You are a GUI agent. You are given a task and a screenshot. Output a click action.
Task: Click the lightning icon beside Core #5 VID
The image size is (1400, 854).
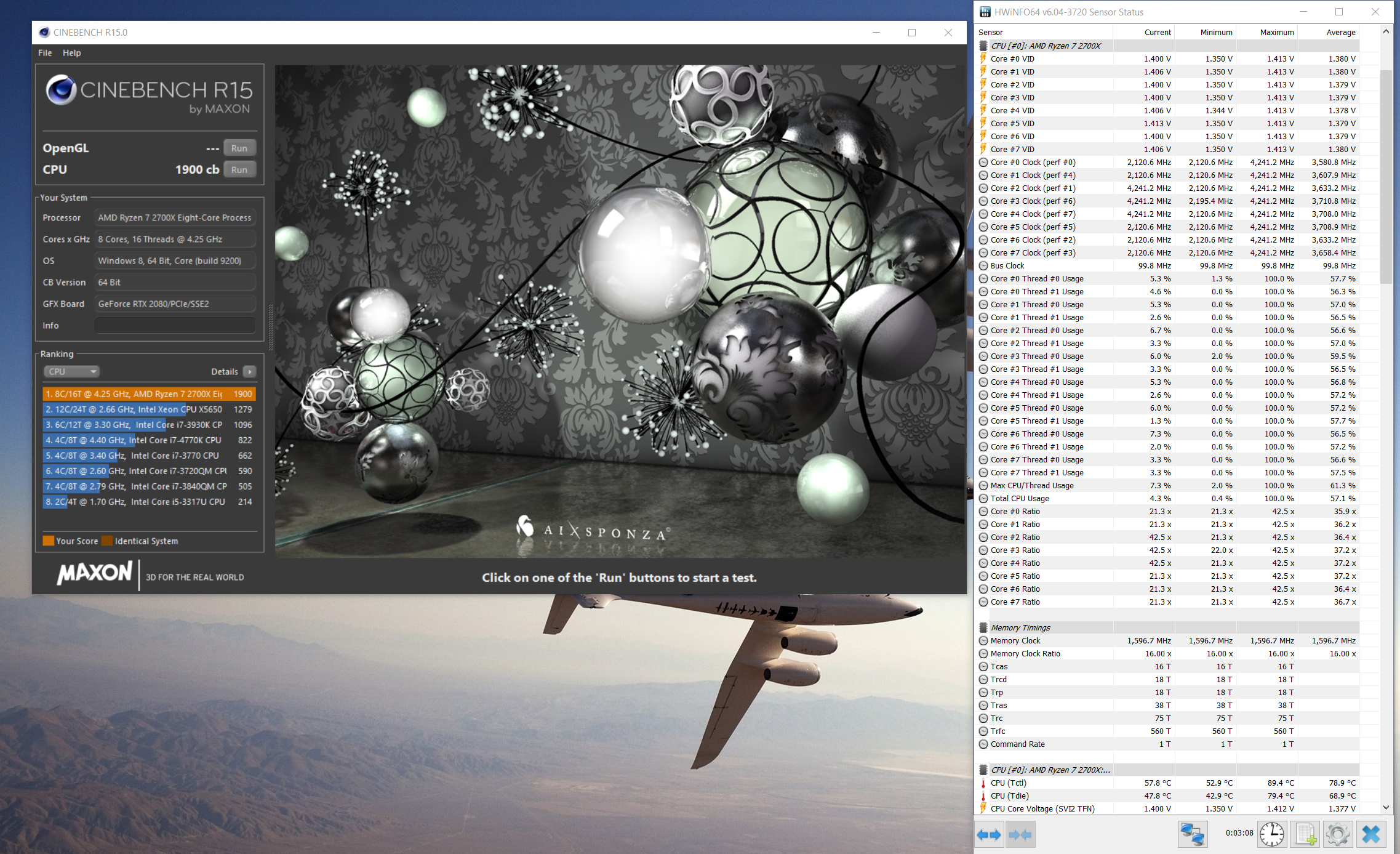pos(983,123)
